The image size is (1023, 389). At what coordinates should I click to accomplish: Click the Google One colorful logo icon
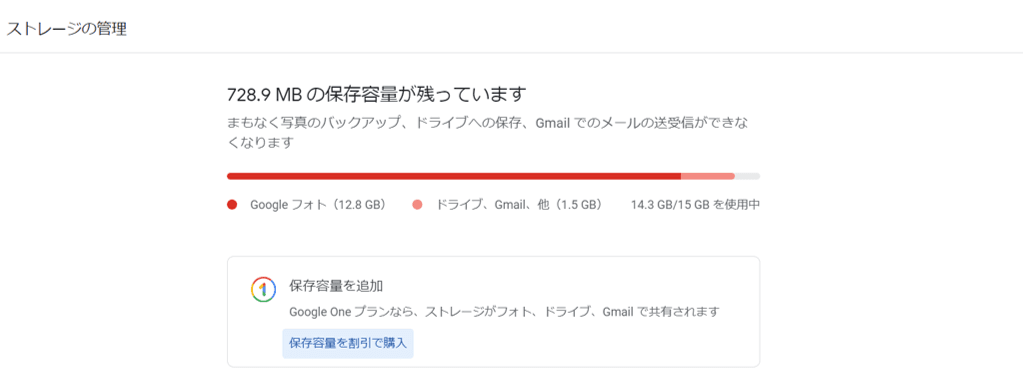pyautogui.click(x=262, y=289)
